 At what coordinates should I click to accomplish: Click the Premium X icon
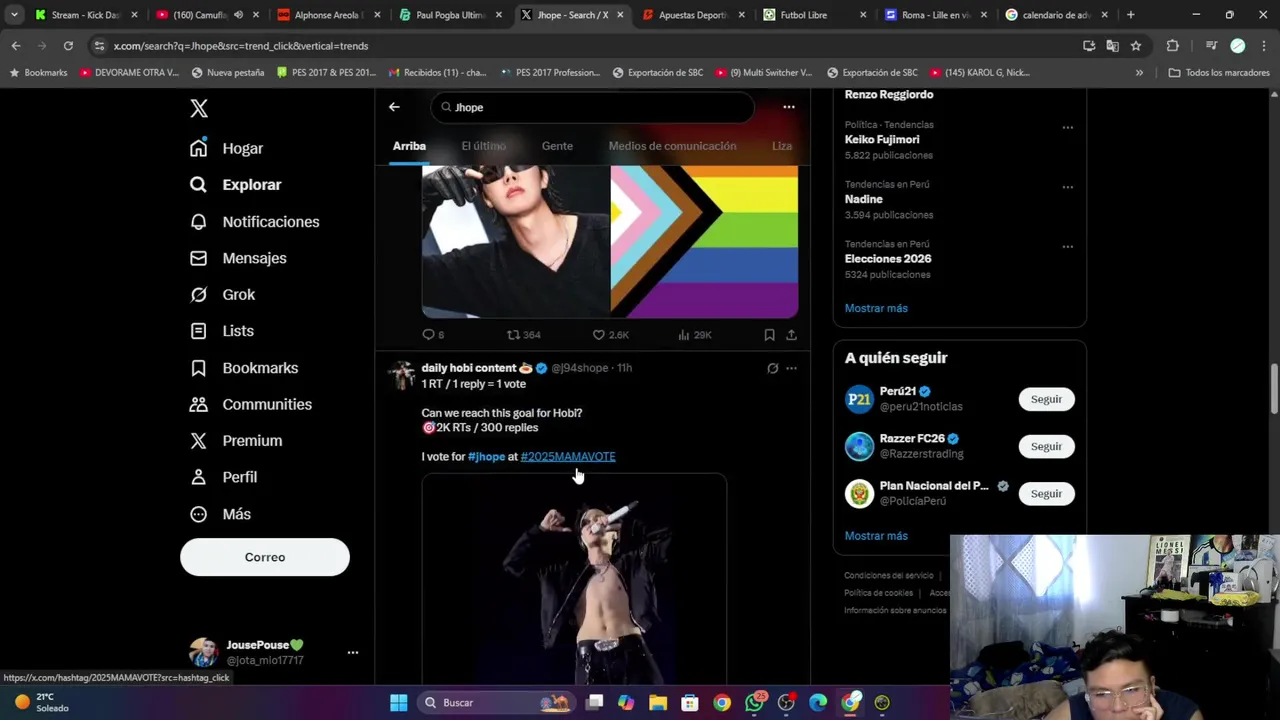[199, 441]
